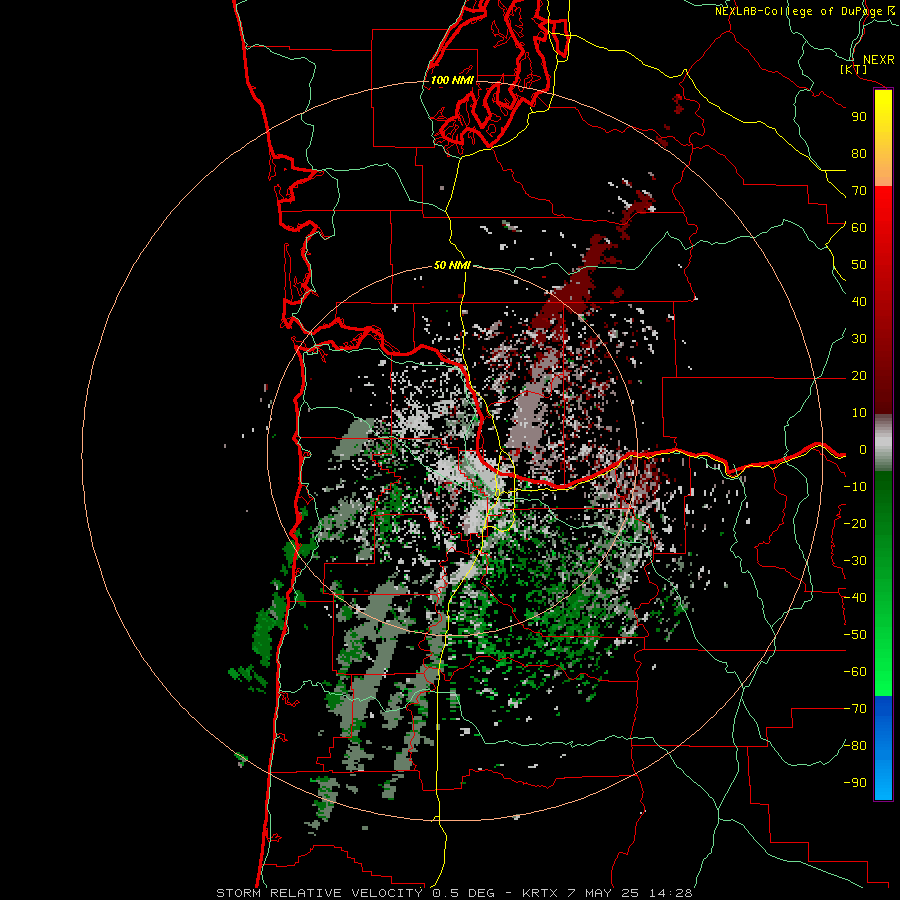Click the 20 value on the velocity scale
The image size is (900, 900).
pyautogui.click(x=859, y=375)
